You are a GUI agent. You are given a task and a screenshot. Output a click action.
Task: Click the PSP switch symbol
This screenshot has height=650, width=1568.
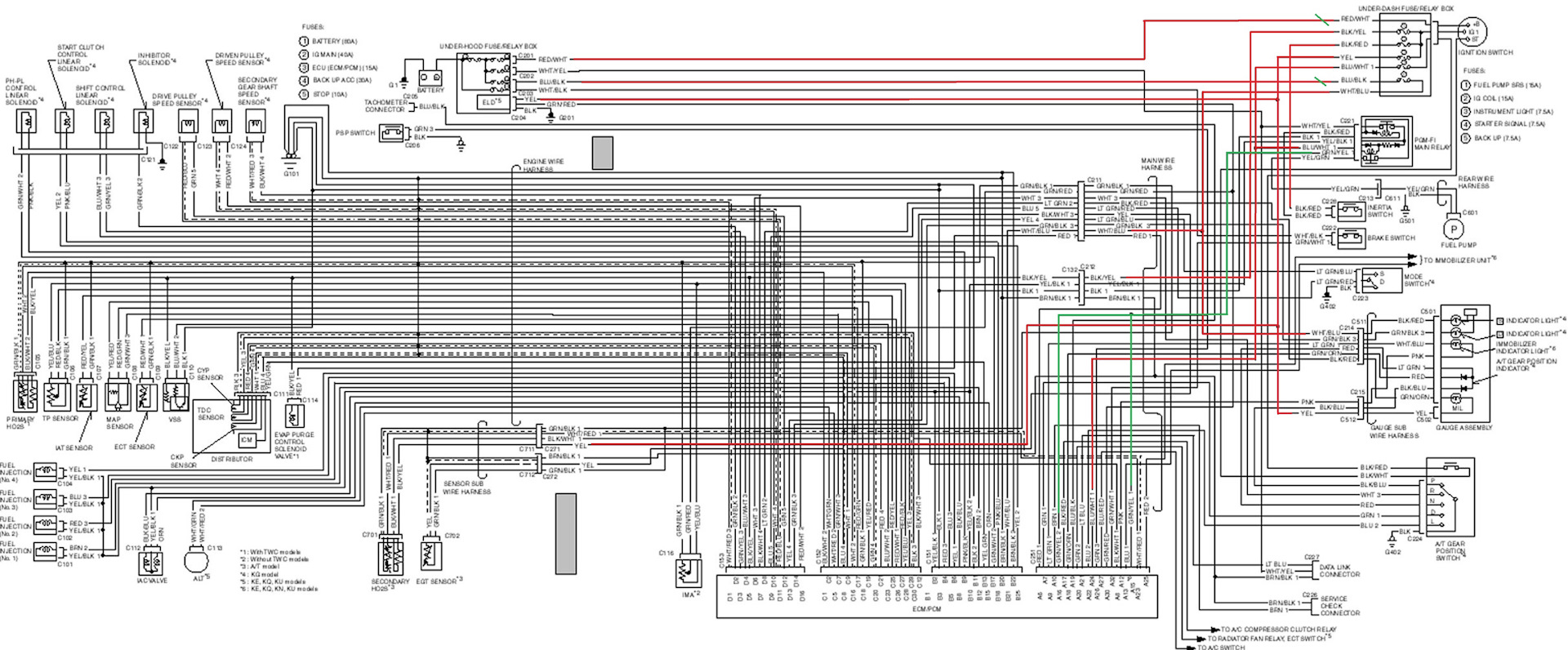click(x=393, y=132)
